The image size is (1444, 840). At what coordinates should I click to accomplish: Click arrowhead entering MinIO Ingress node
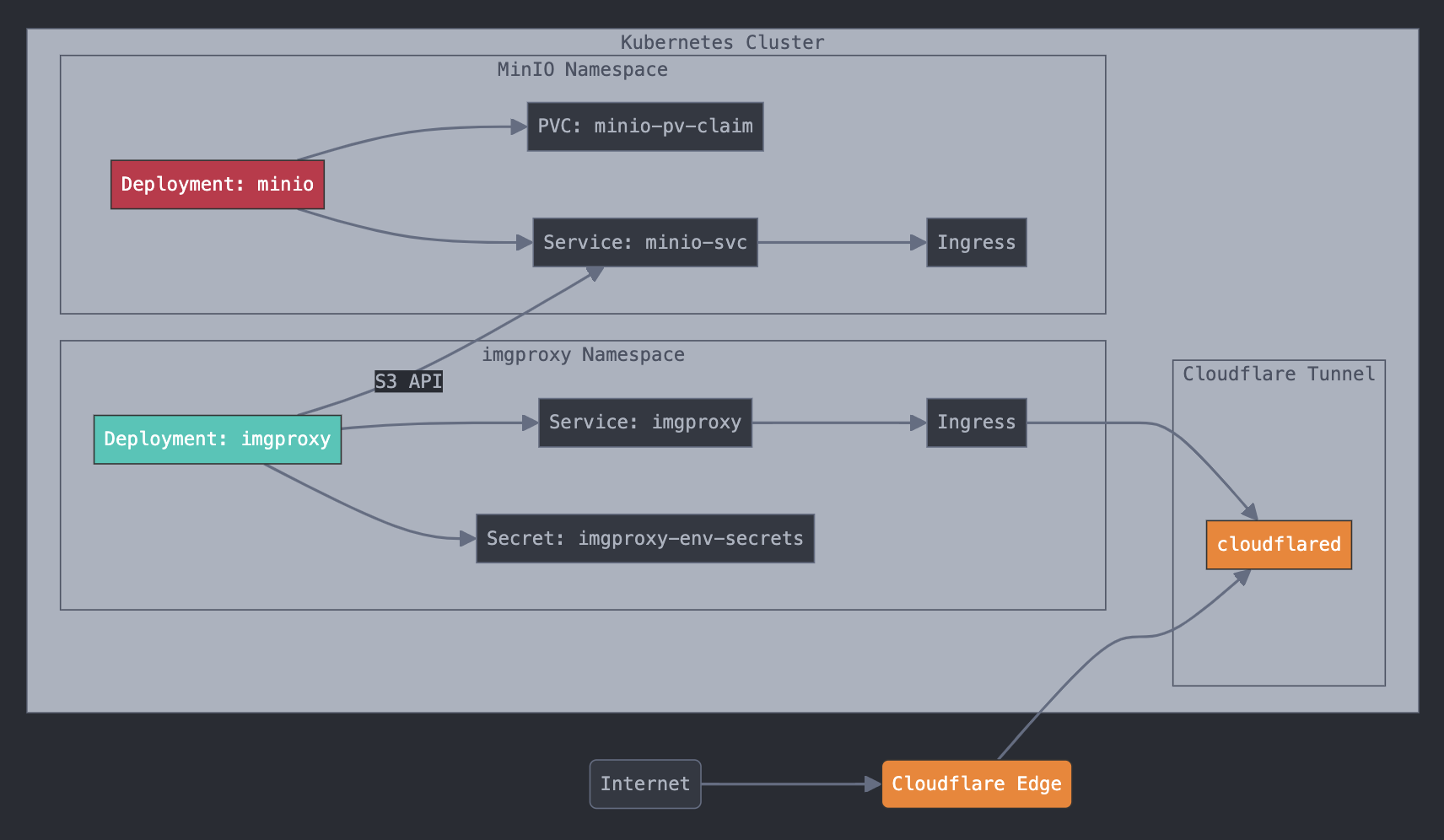(x=919, y=243)
